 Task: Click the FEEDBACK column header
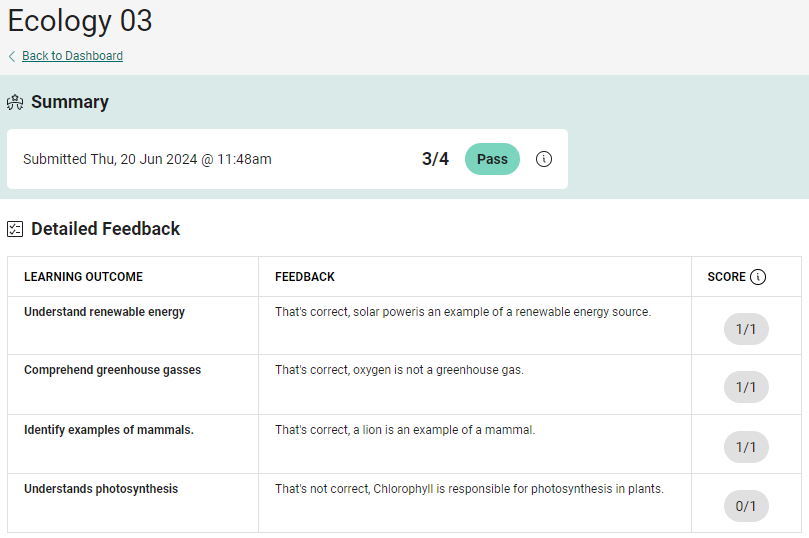[x=305, y=277]
